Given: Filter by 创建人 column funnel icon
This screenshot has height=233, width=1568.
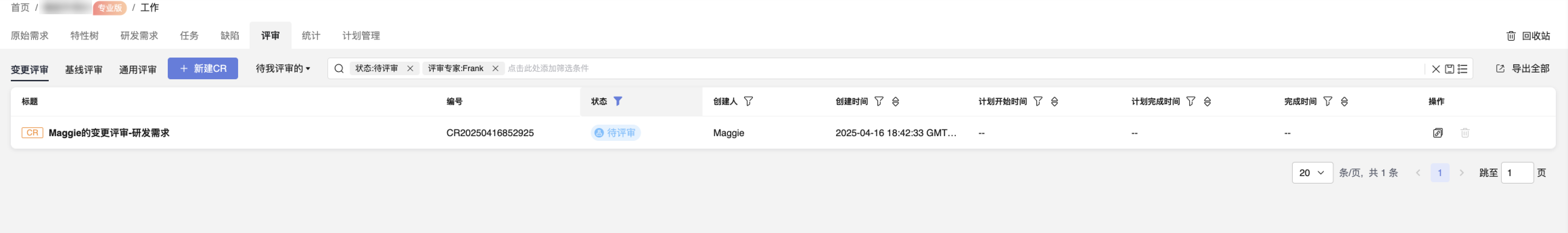Looking at the screenshot, I should [x=749, y=101].
